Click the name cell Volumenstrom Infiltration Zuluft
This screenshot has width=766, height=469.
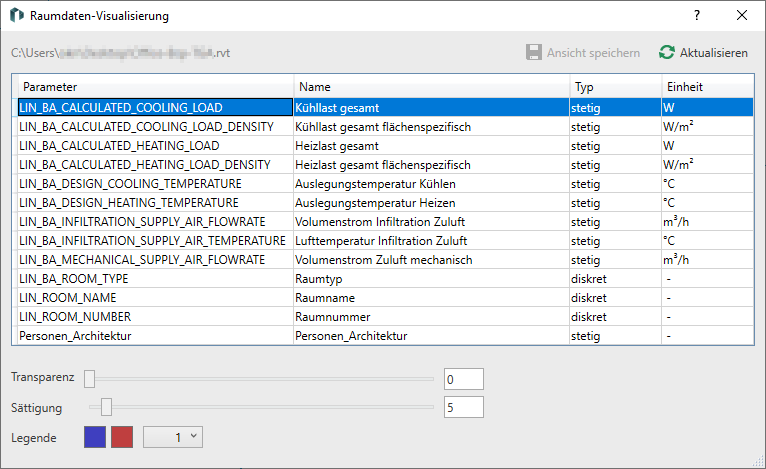click(x=431, y=222)
